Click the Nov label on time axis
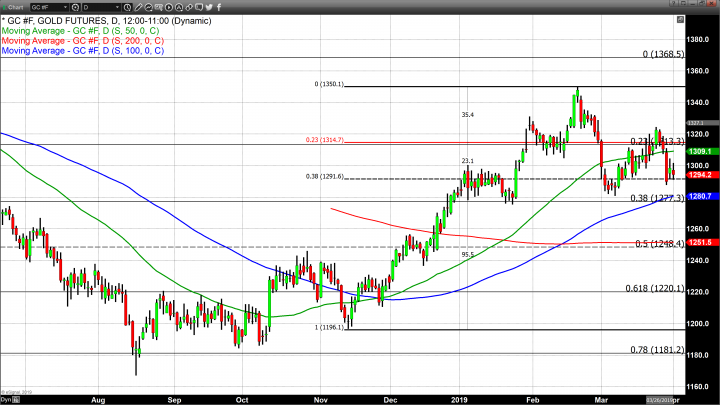Image resolution: width=720 pixels, height=405 pixels. coord(320,400)
